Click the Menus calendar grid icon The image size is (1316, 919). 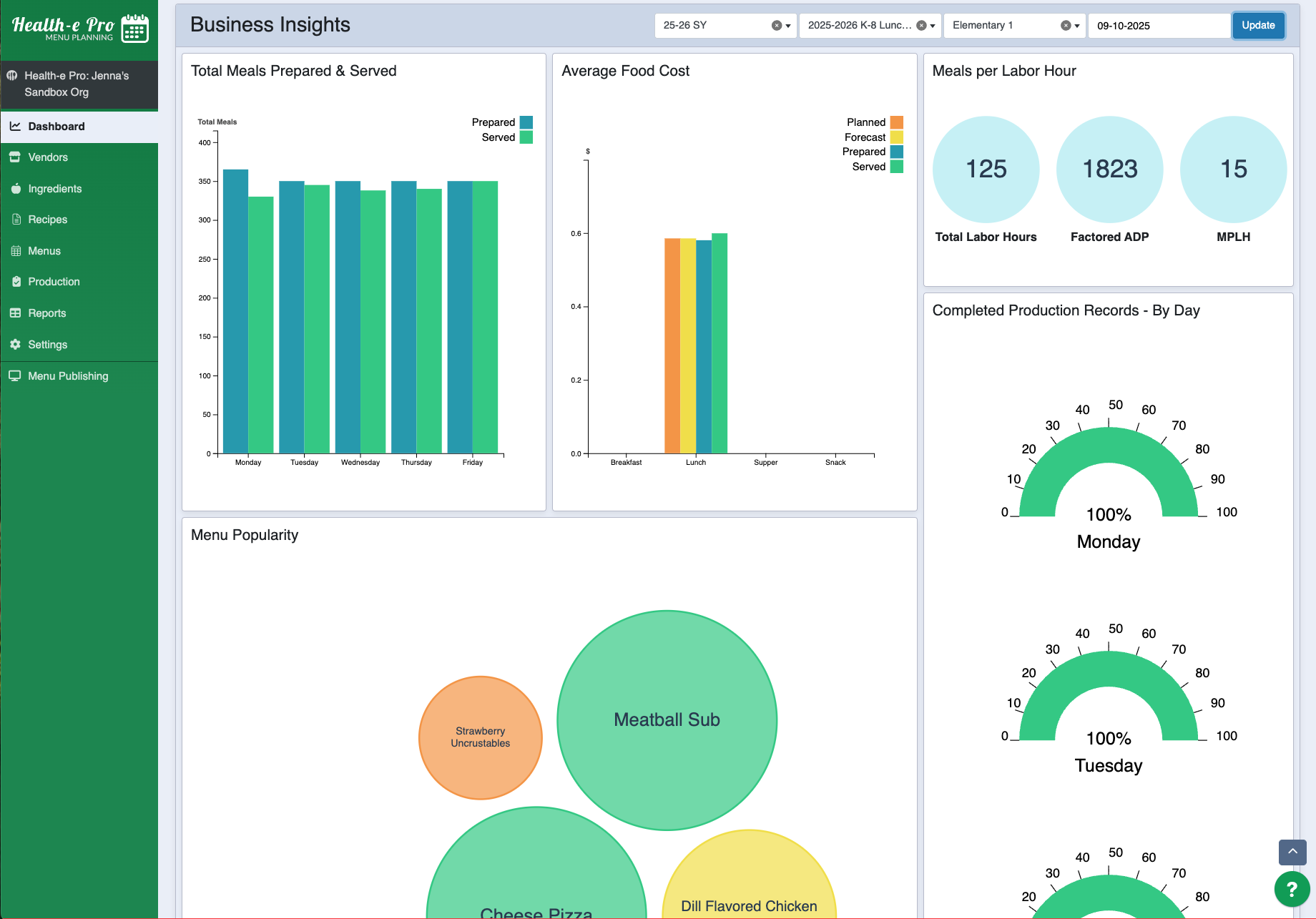click(16, 251)
